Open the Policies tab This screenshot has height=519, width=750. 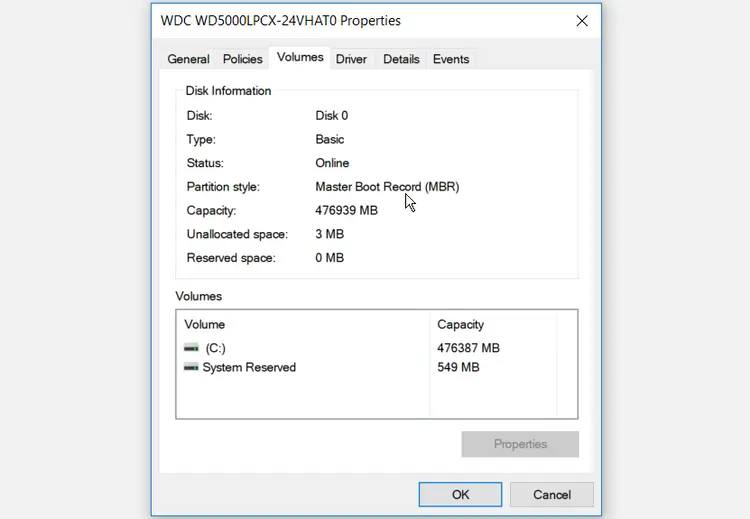243,59
